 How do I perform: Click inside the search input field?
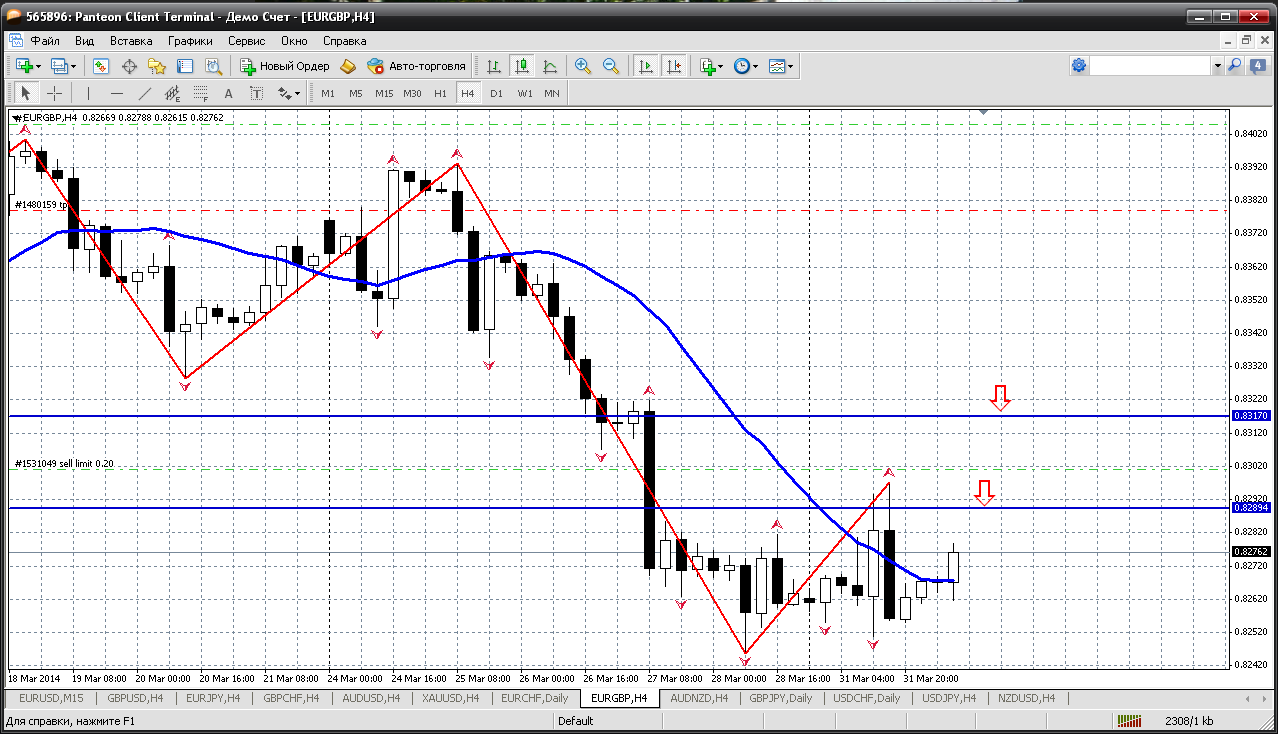(1150, 66)
